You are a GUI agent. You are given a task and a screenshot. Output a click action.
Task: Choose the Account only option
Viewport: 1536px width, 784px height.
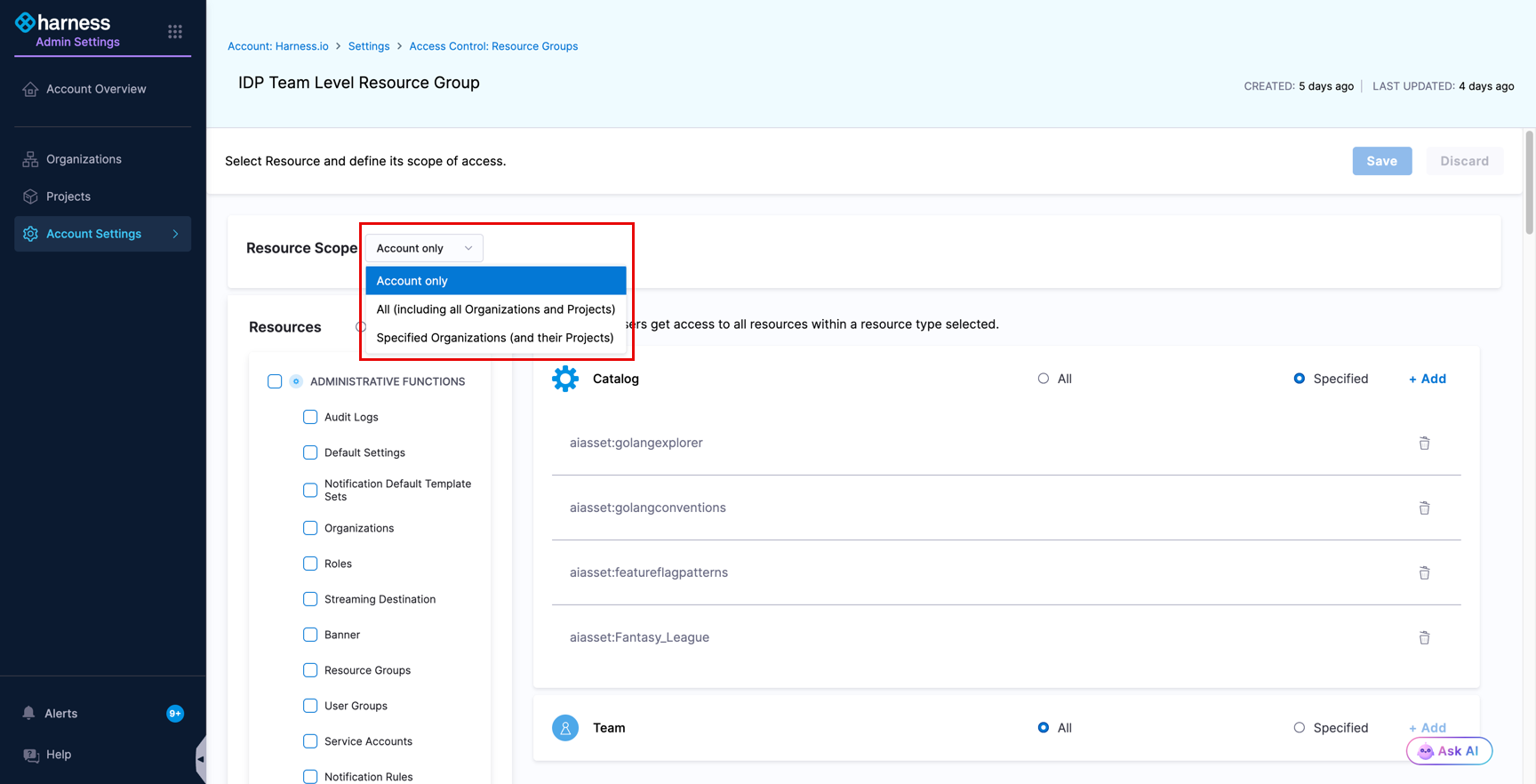click(496, 281)
